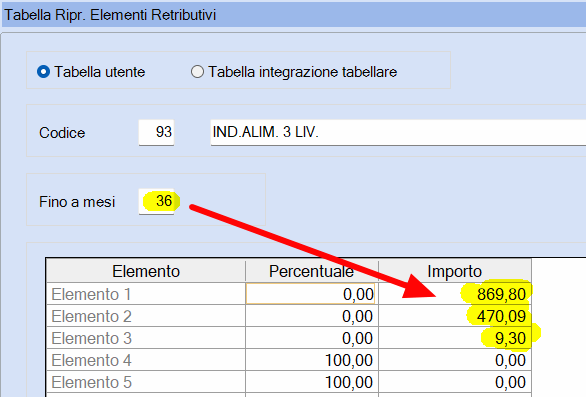586x397 pixels.
Task: Click Importo 0,00 cell of Elemento 5
Action: pos(455,382)
